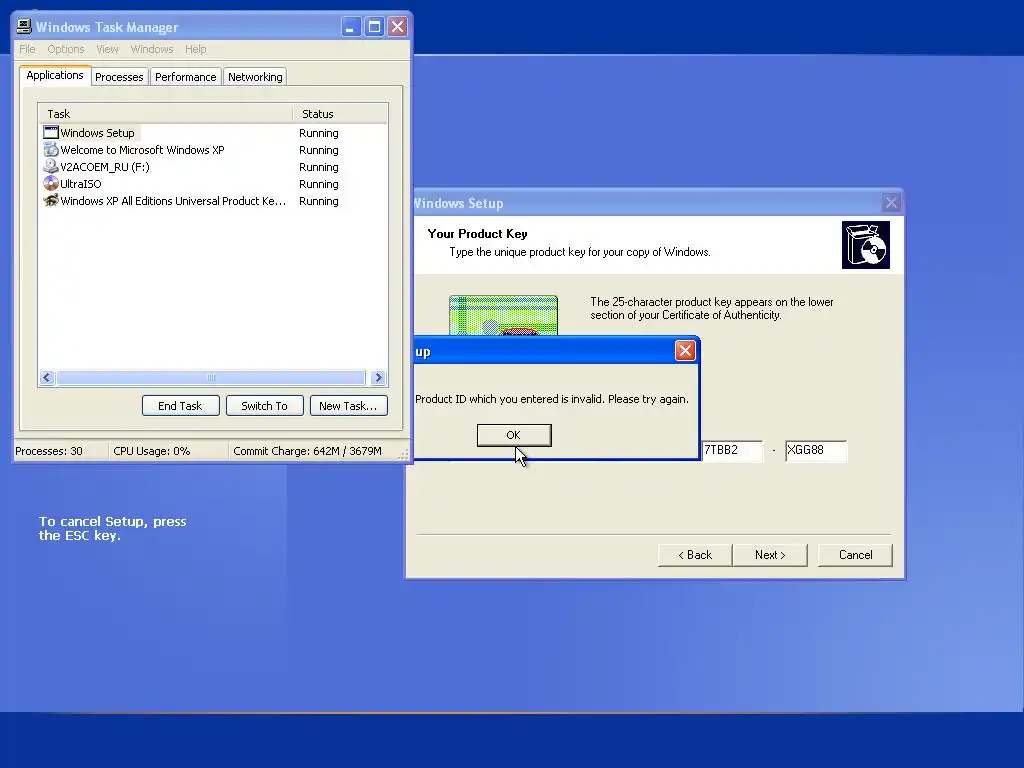Click the V2ACOEM_RU (F:) drive icon
The width and height of the screenshot is (1024, 768).
coord(51,167)
